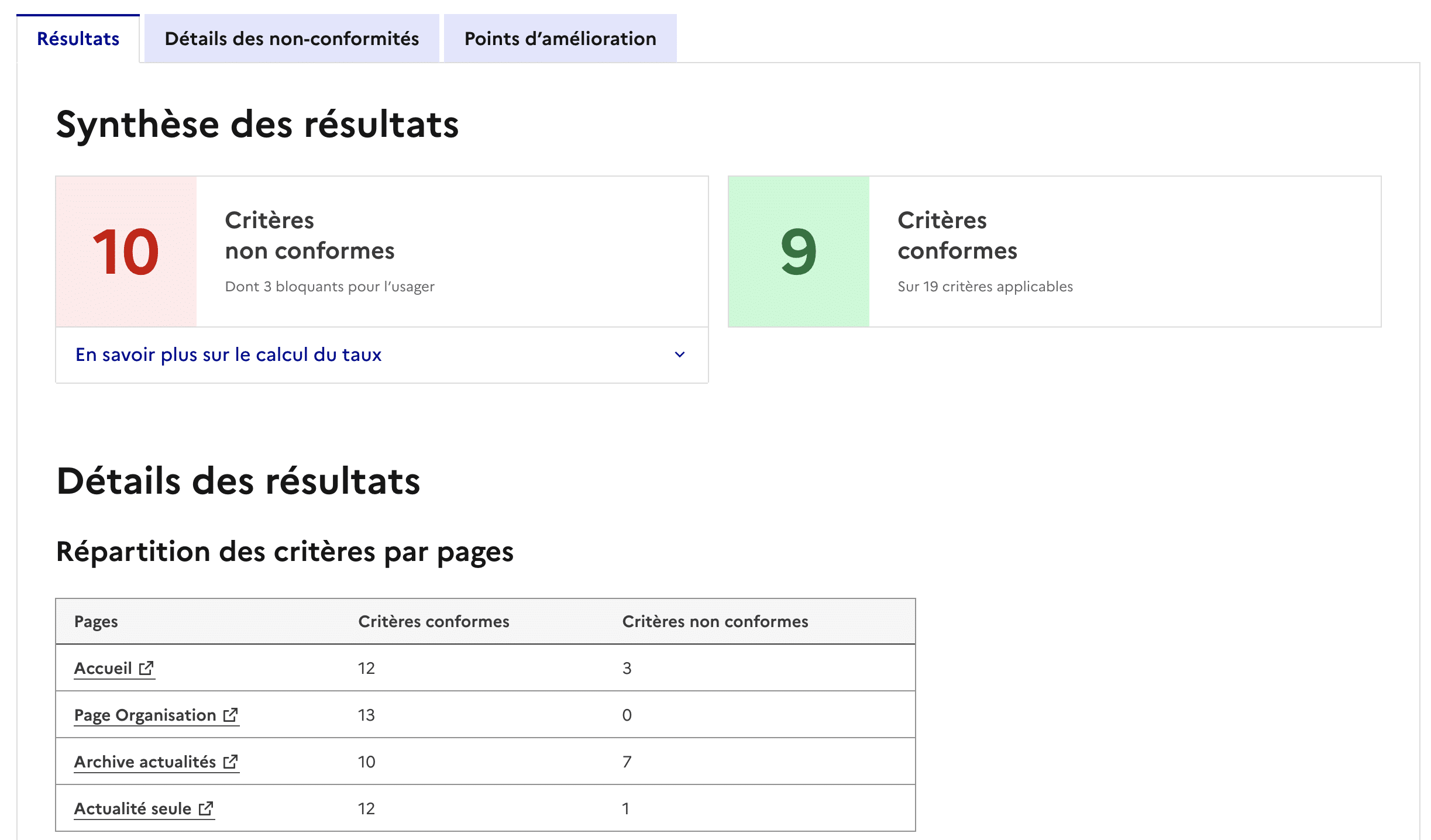This screenshot has height=840, width=1431.
Task: Click 'Sur 19 critères applicables' text
Action: click(985, 287)
